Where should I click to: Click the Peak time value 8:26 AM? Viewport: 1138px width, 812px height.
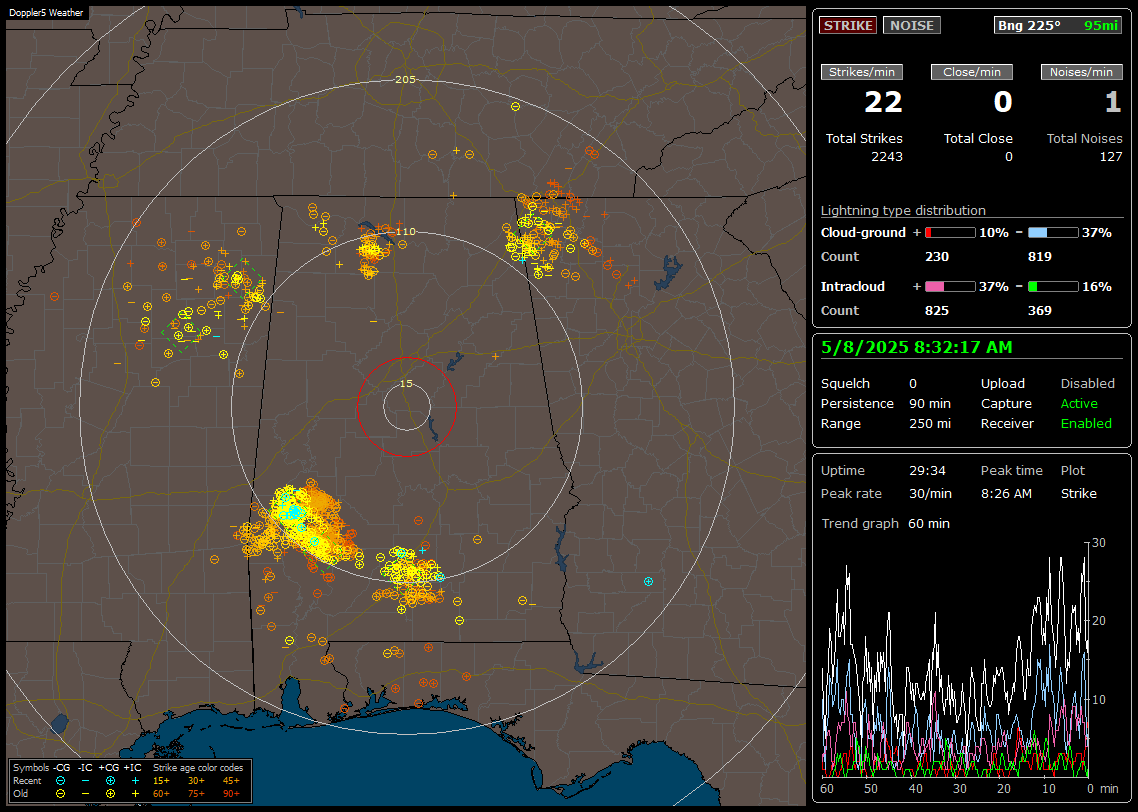tap(1006, 493)
